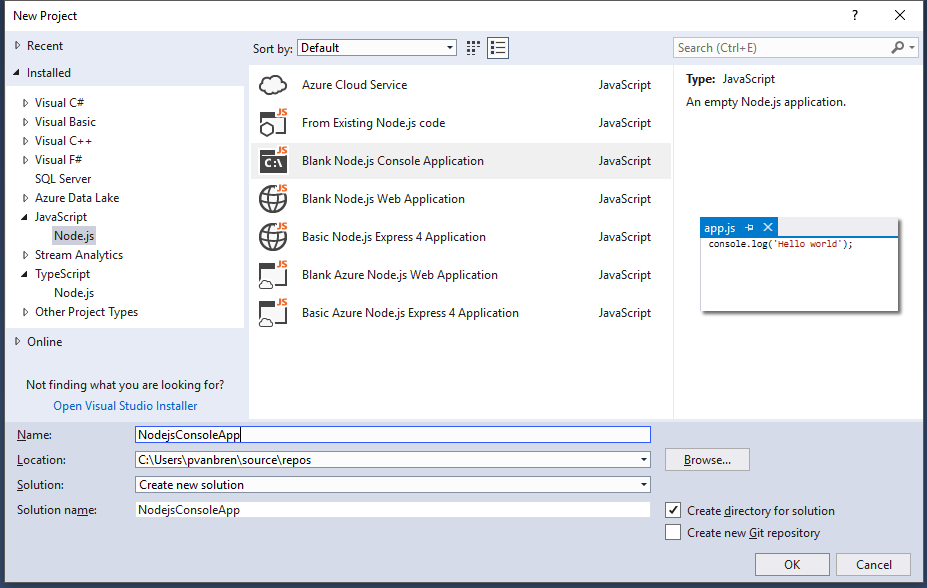Open the search options dropdown arrow

(912, 47)
